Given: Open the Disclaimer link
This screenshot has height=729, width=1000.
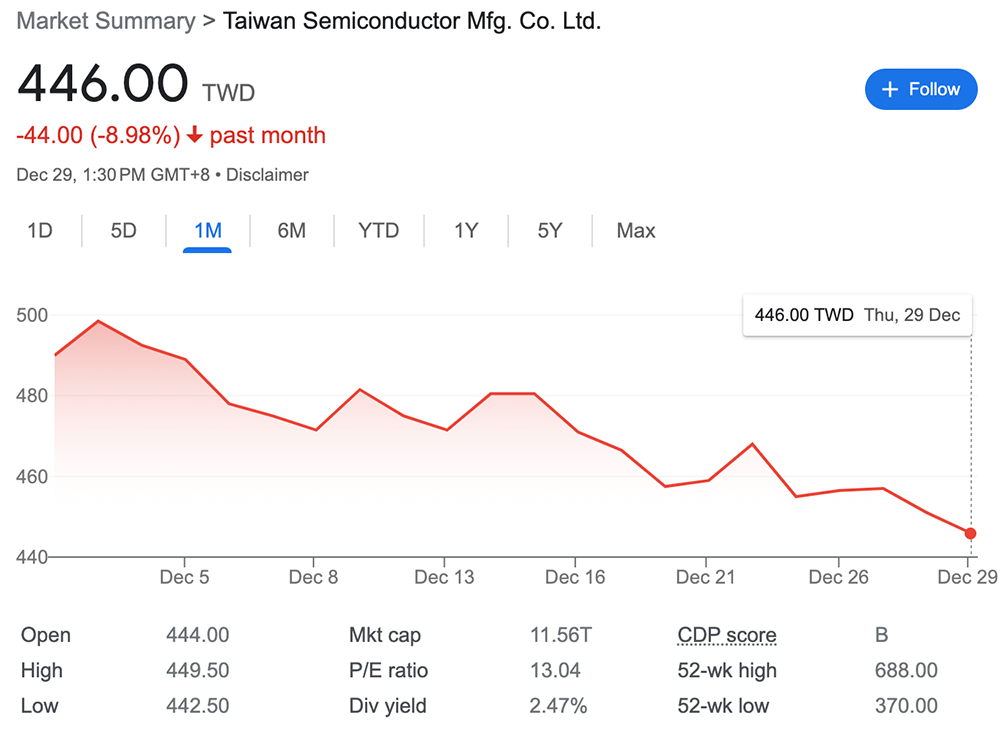Looking at the screenshot, I should coord(267,175).
